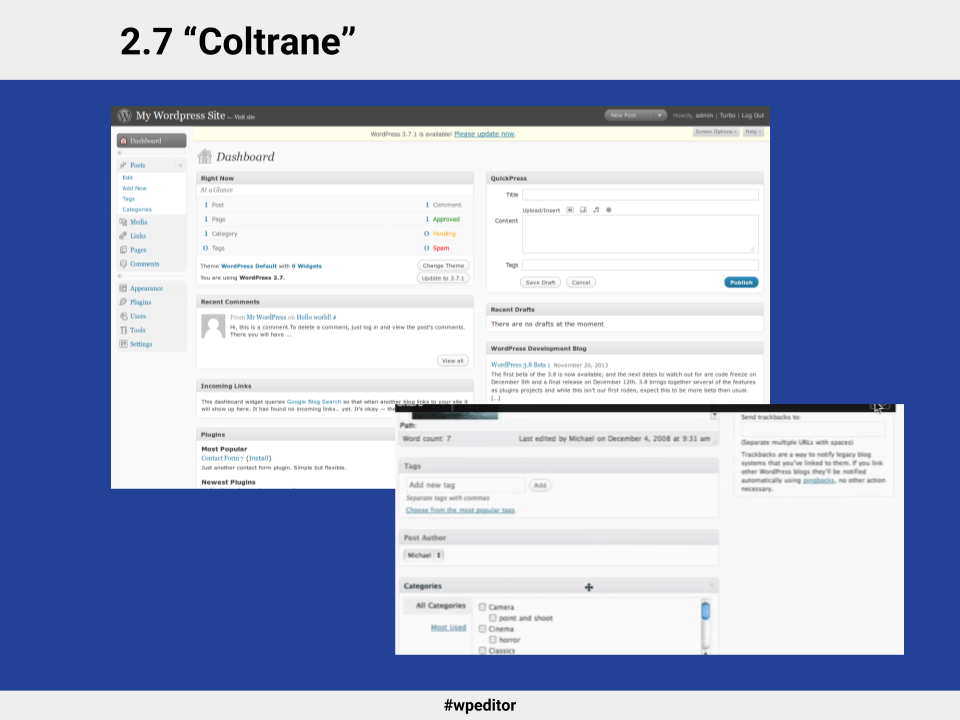Click the Save Draft button
This screenshot has height=720, width=960.
(540, 282)
